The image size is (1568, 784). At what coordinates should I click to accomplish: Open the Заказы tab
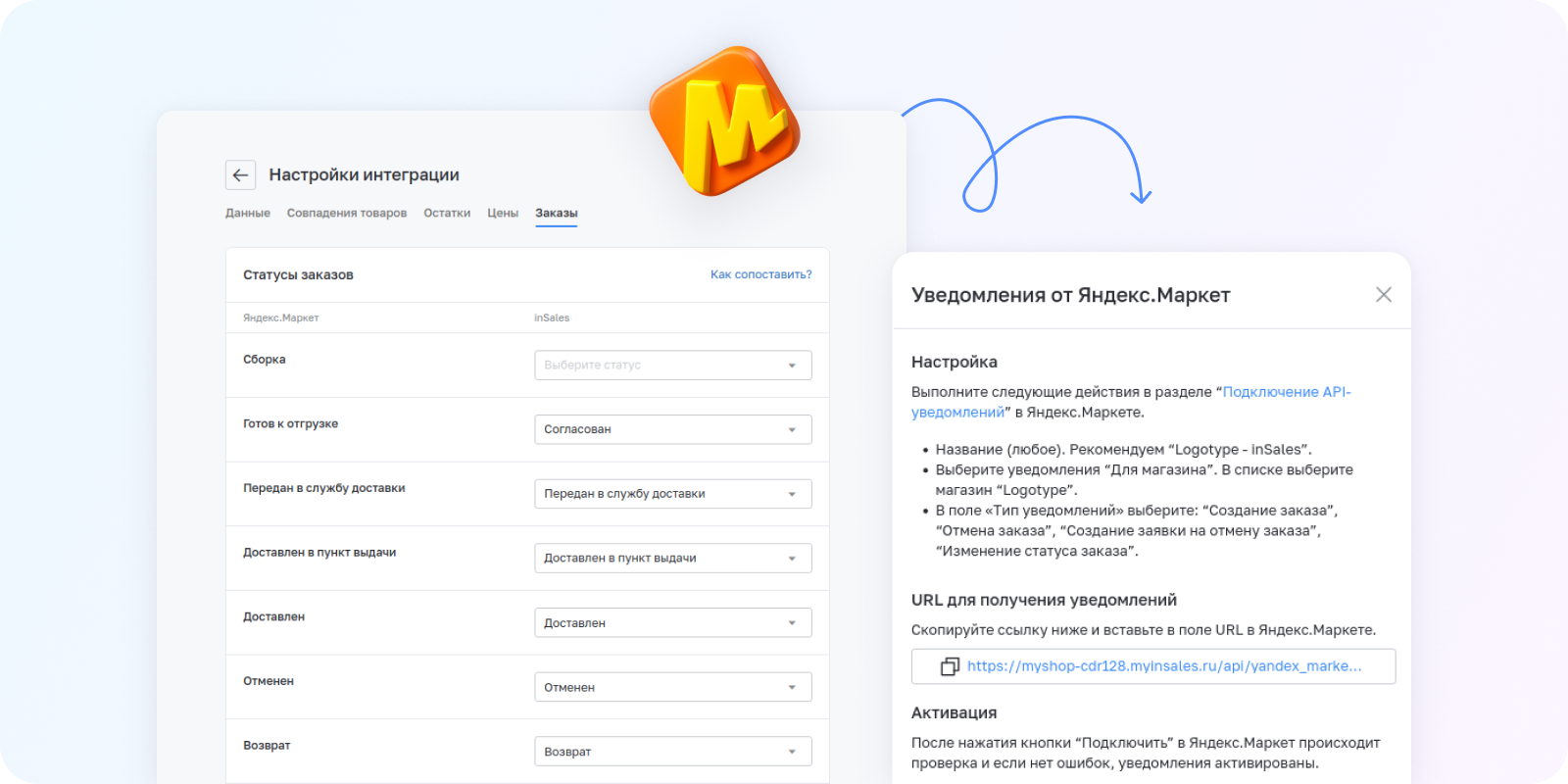[x=557, y=213]
